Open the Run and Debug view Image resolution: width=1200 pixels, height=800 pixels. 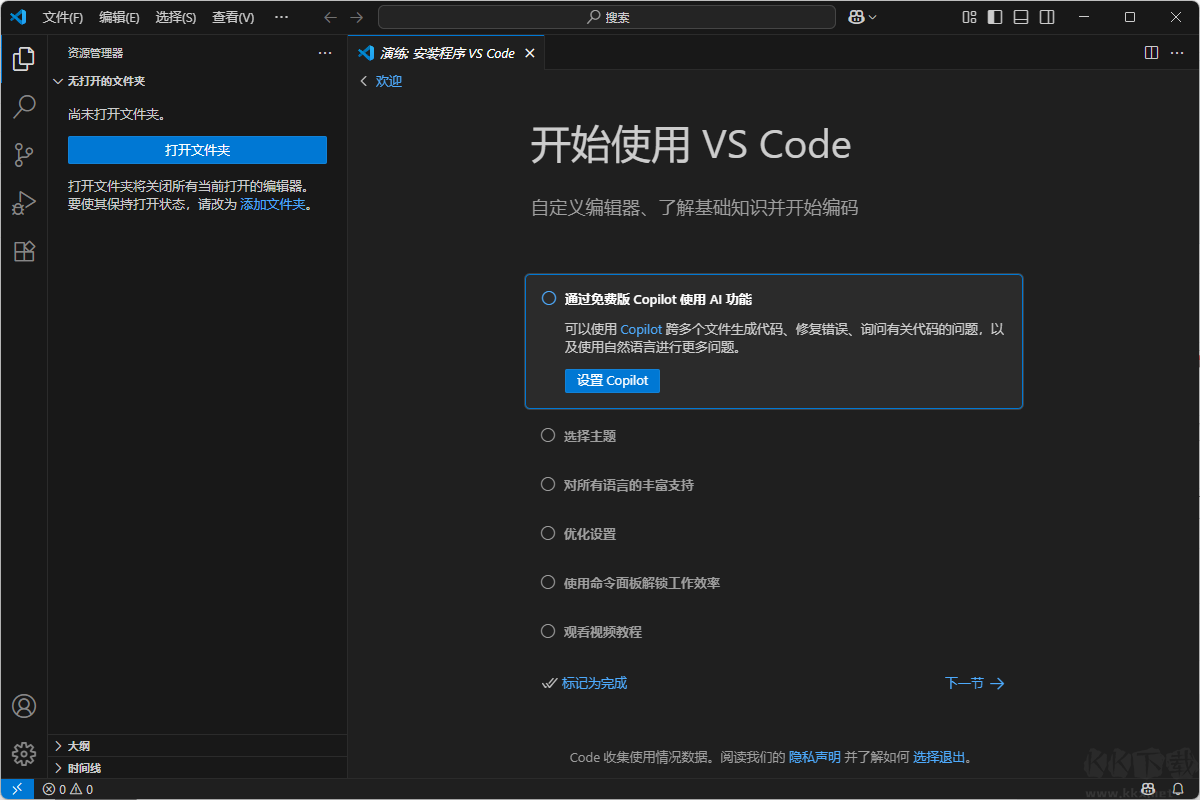(x=23, y=202)
